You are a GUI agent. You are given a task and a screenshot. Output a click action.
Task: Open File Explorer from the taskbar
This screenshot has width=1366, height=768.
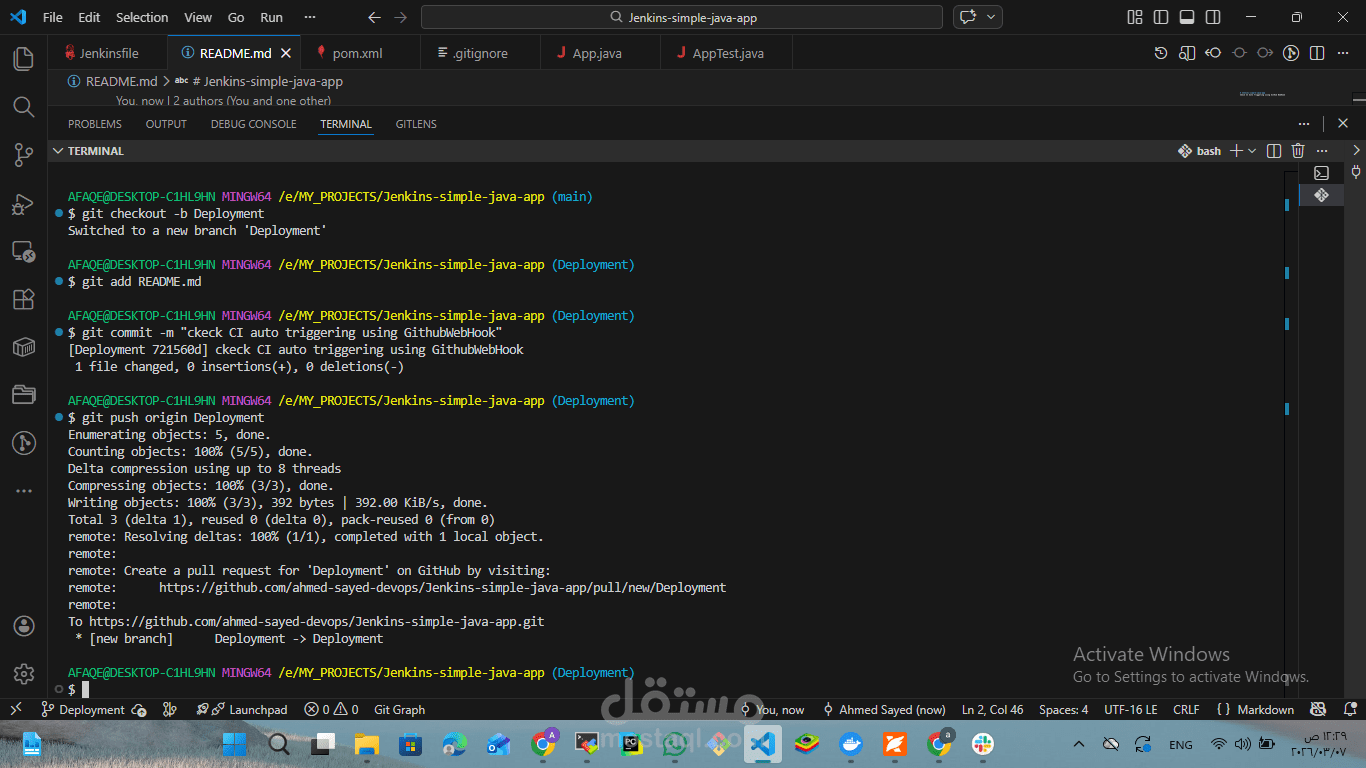(367, 744)
